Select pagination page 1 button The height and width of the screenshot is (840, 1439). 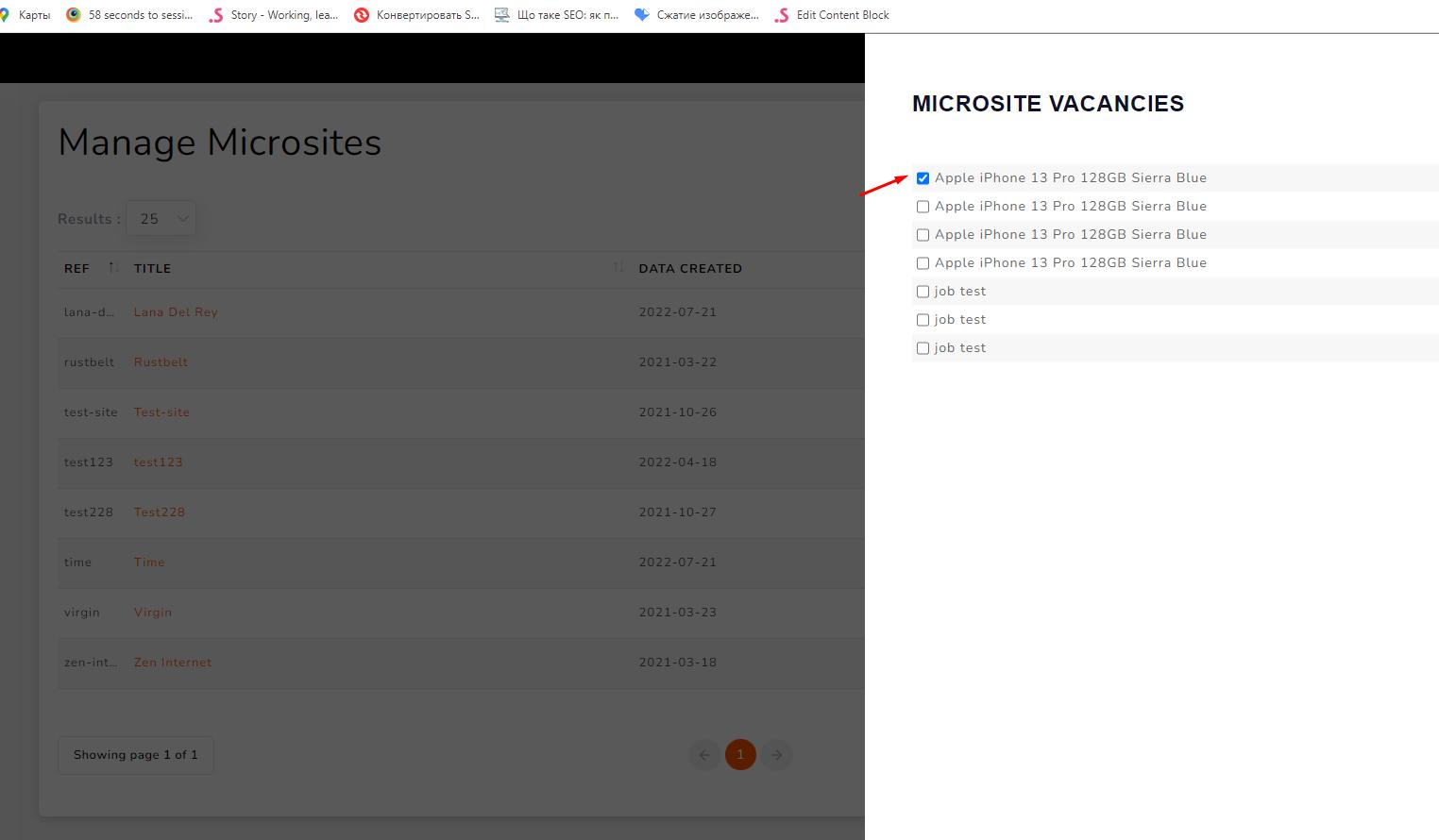pos(740,755)
